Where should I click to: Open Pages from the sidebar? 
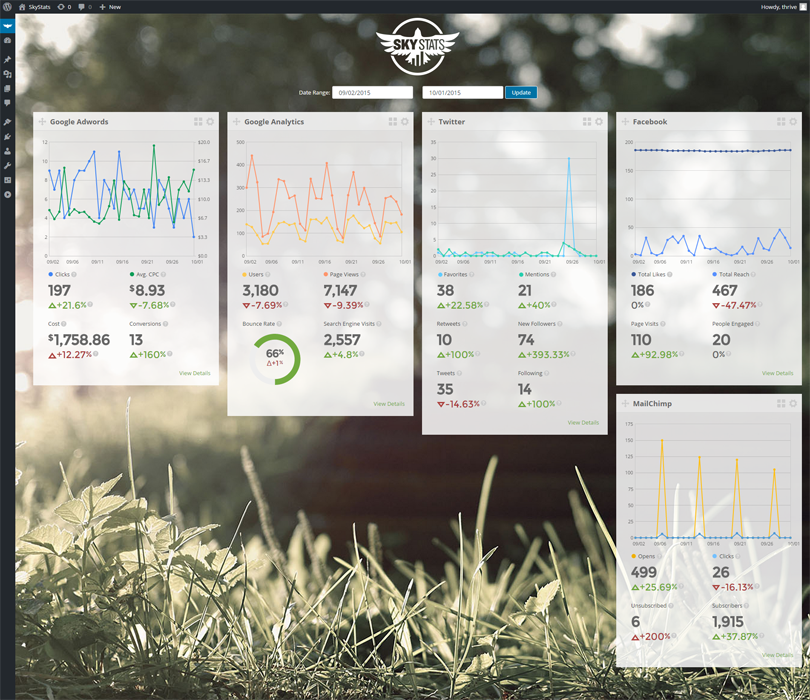tap(7, 89)
